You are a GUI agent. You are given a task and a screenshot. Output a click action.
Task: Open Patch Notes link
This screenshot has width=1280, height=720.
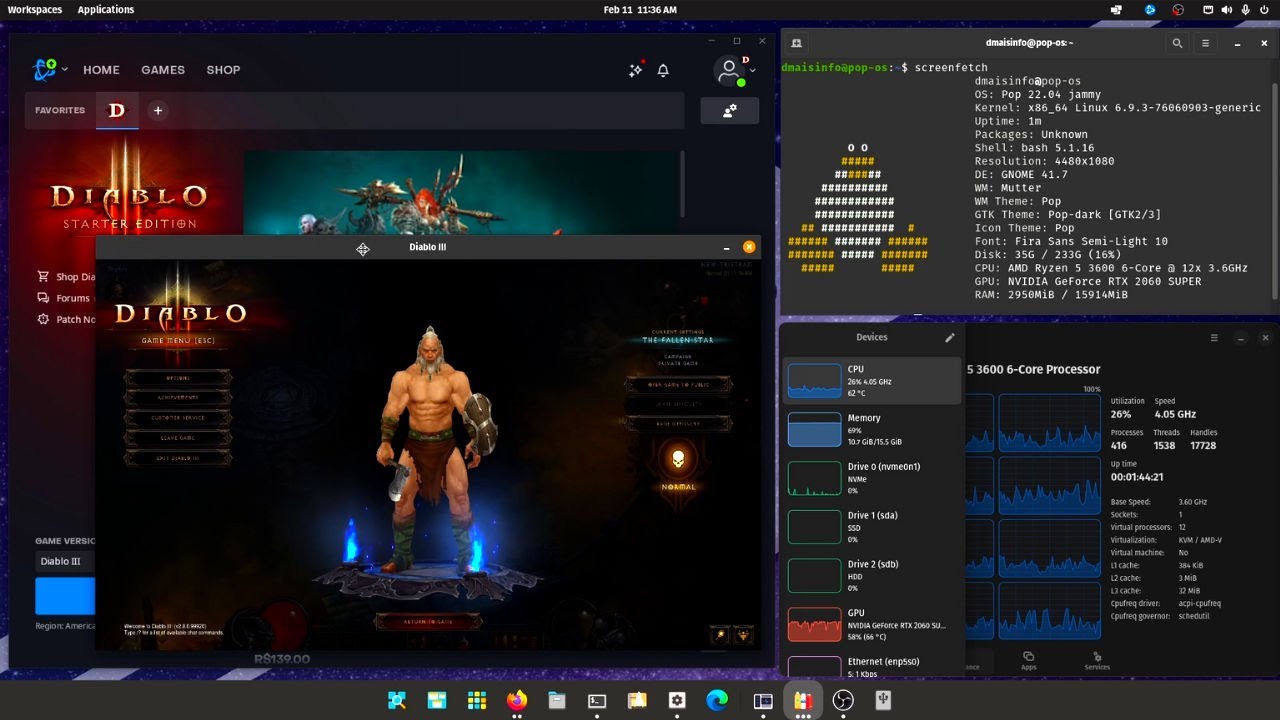(x=66, y=319)
